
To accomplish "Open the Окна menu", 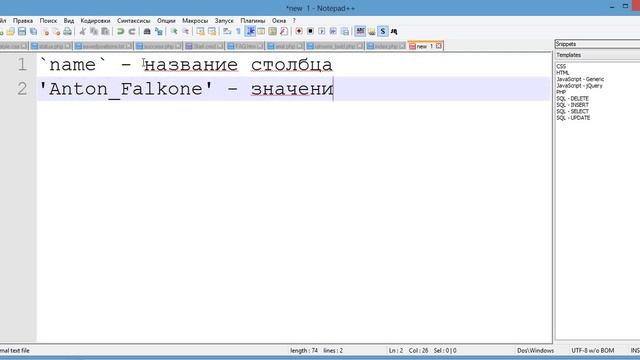I will pos(279,20).
